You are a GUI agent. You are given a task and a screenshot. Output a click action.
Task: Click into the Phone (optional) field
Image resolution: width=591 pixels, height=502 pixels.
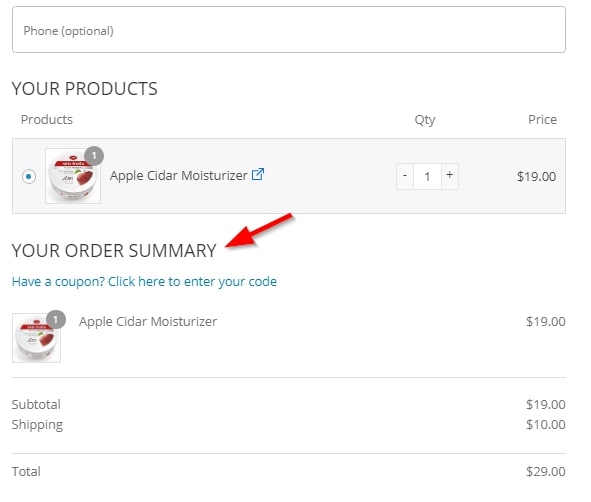click(289, 29)
